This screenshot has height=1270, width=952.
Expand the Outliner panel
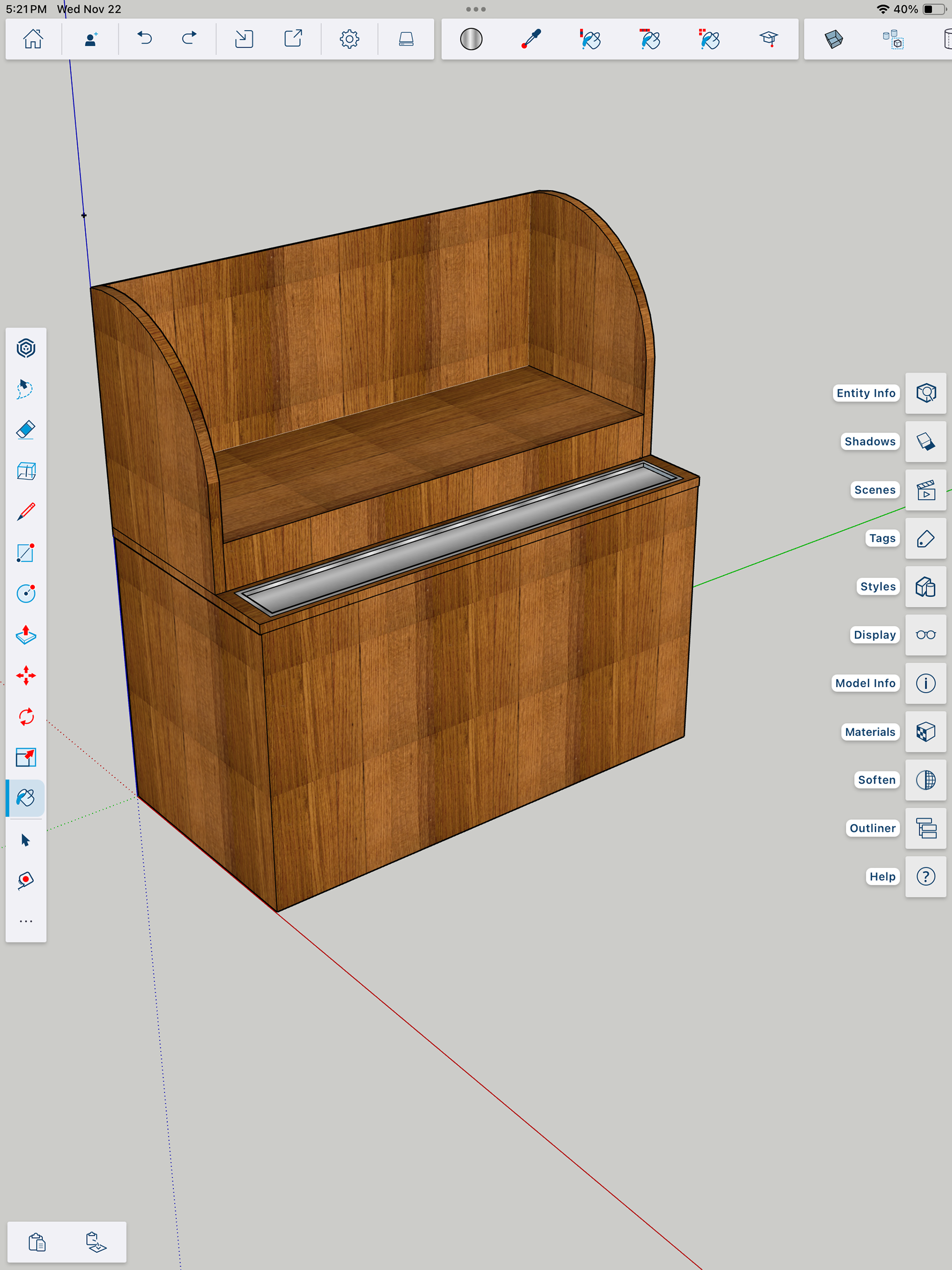[925, 829]
